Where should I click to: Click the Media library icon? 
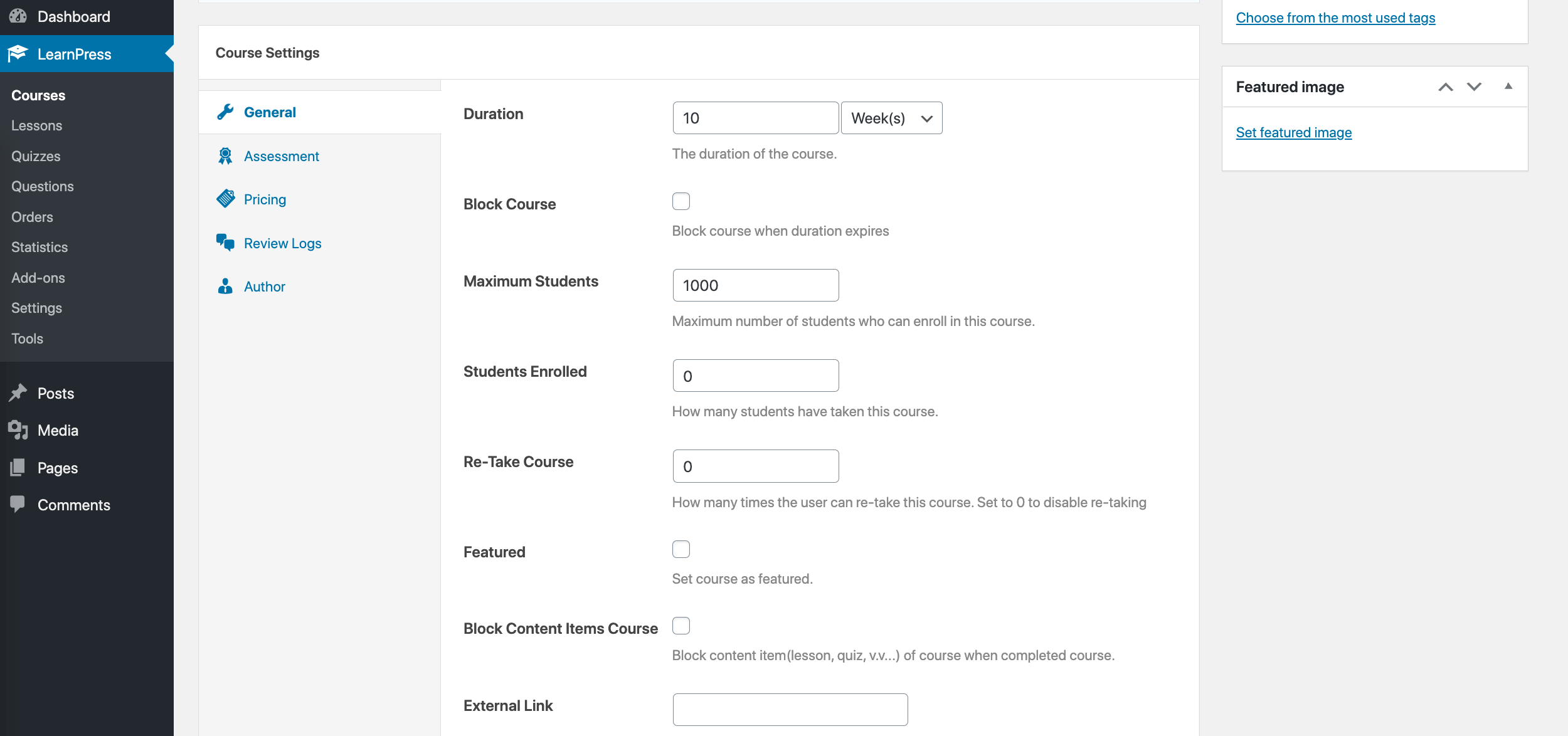pyautogui.click(x=18, y=430)
